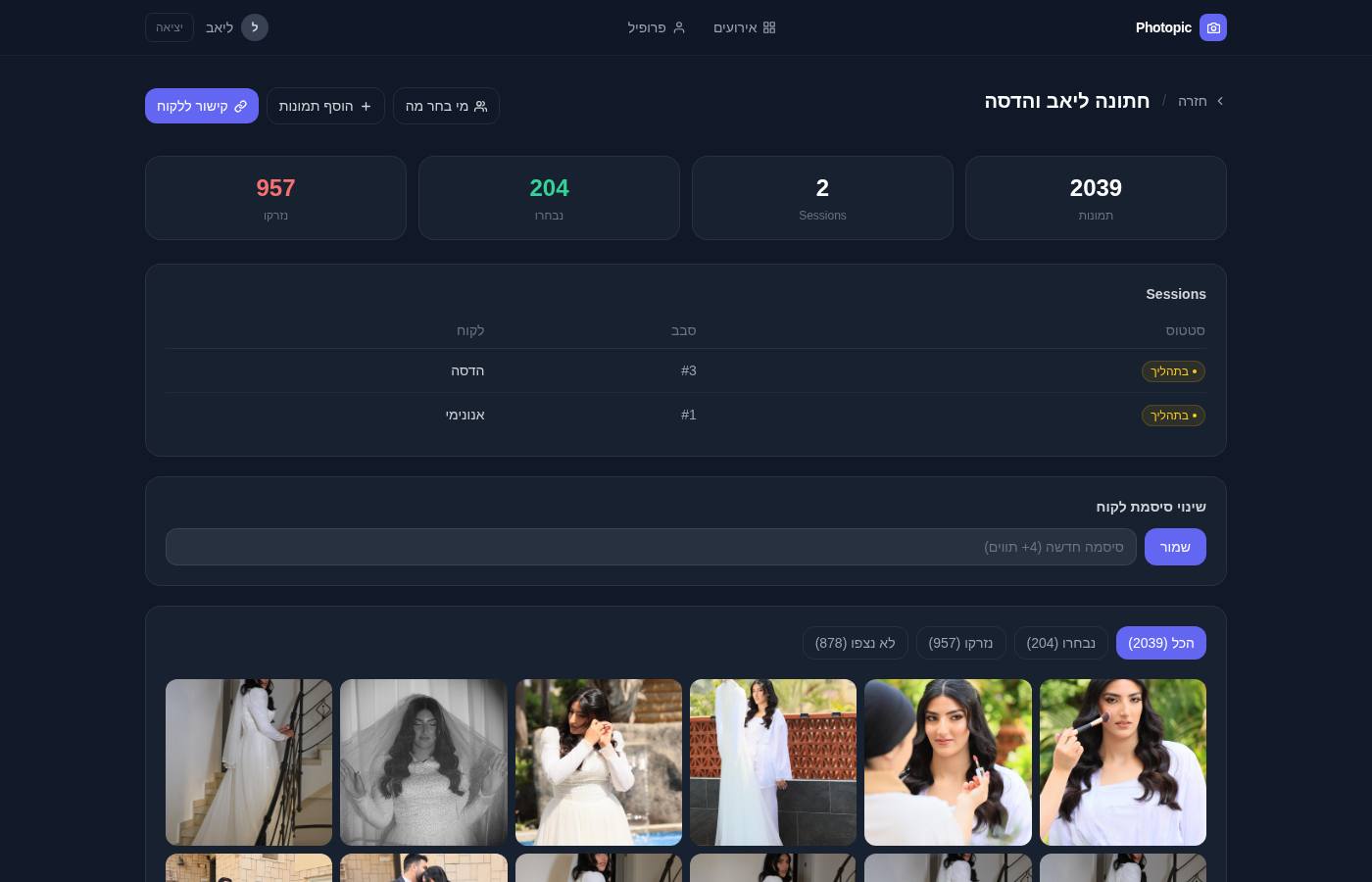Image resolution: width=1372 pixels, height=882 pixels.
Task: Focus the new client password field
Action: coord(651,547)
